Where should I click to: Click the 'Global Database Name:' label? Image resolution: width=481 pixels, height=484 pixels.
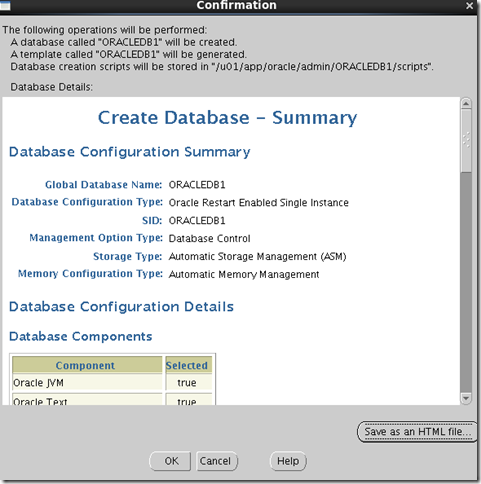point(103,185)
